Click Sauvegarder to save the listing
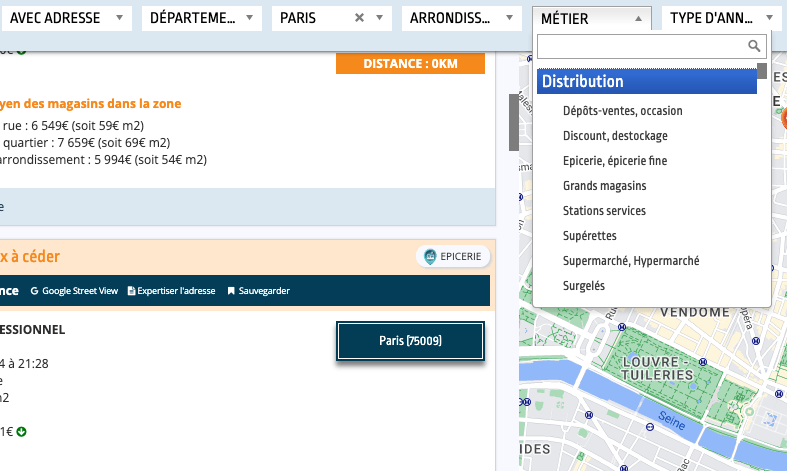Viewport: 787px width, 471px height. [258, 291]
